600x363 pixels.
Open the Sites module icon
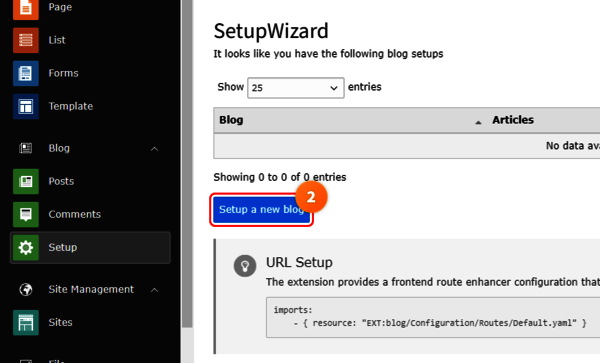click(26, 322)
